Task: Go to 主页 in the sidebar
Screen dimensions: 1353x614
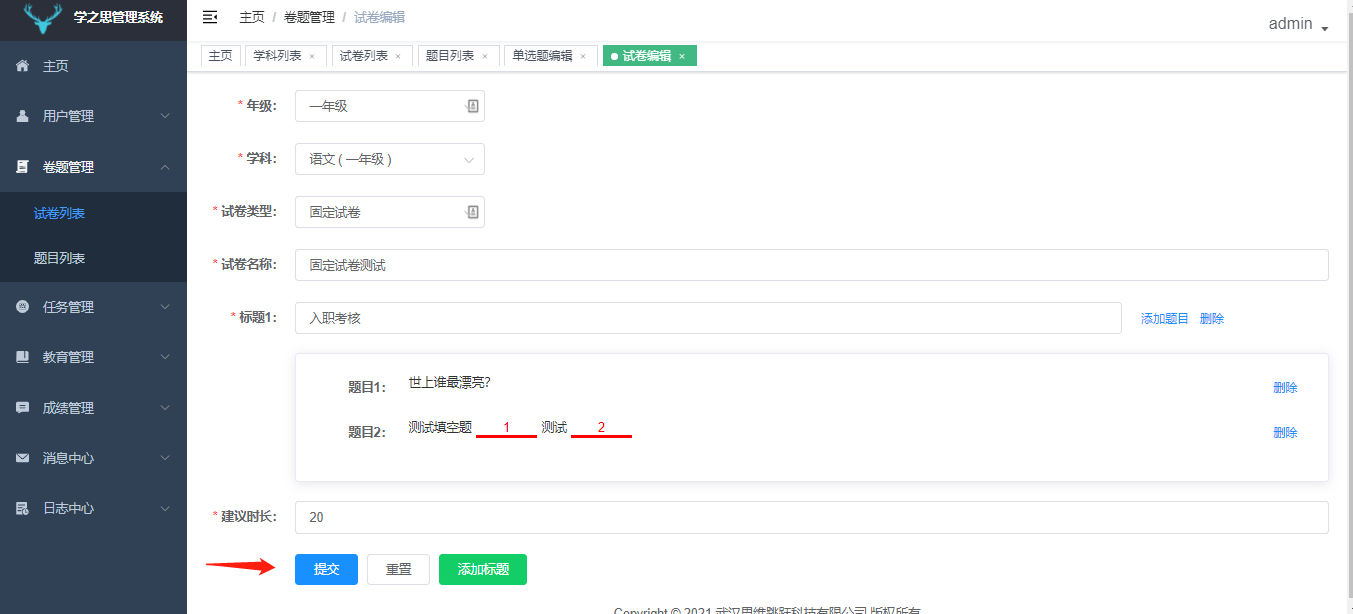Action: point(93,66)
